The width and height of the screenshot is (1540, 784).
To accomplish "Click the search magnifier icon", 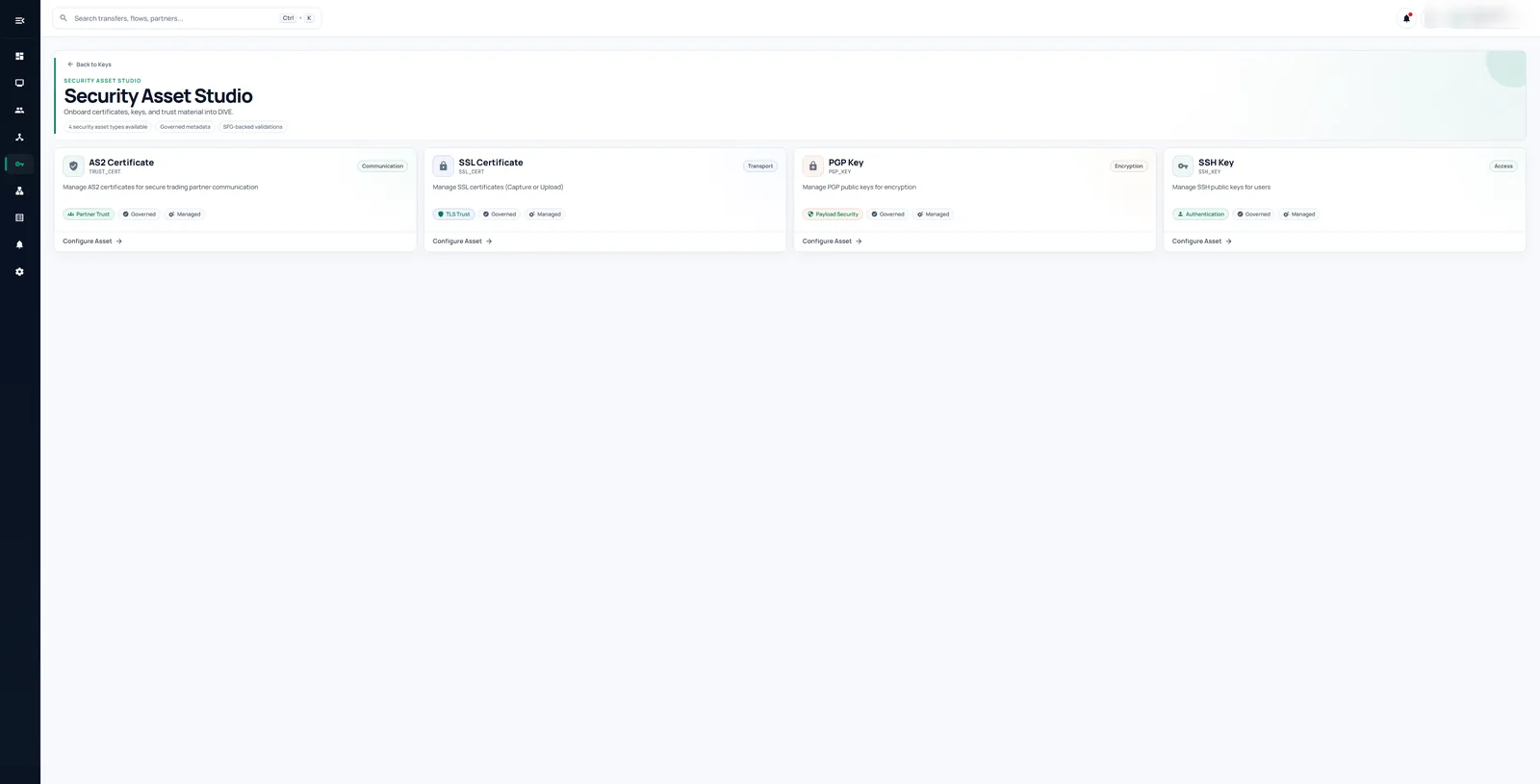I will (64, 18).
